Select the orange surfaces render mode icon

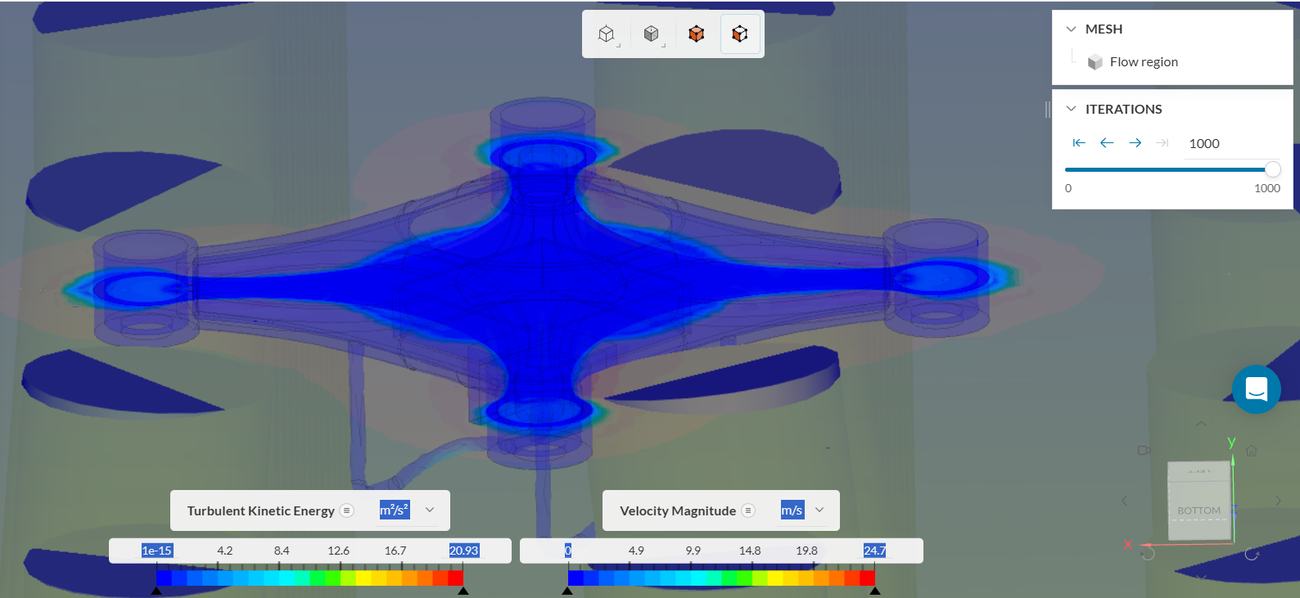tap(696, 34)
